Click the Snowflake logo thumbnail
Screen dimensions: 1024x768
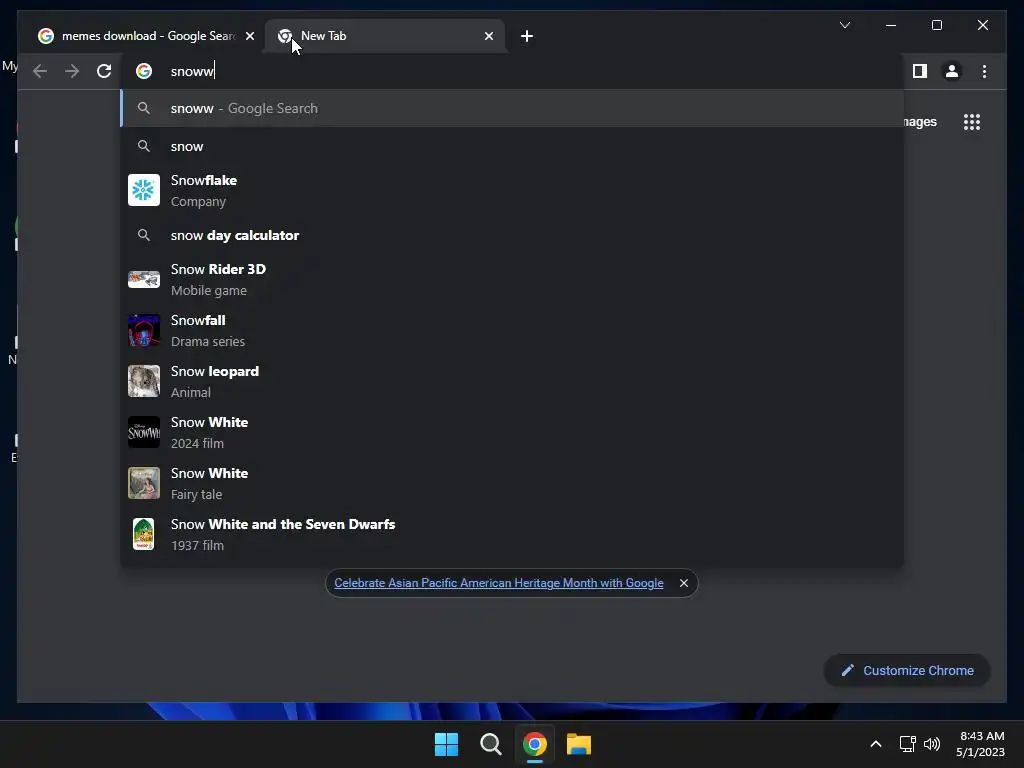(x=144, y=190)
